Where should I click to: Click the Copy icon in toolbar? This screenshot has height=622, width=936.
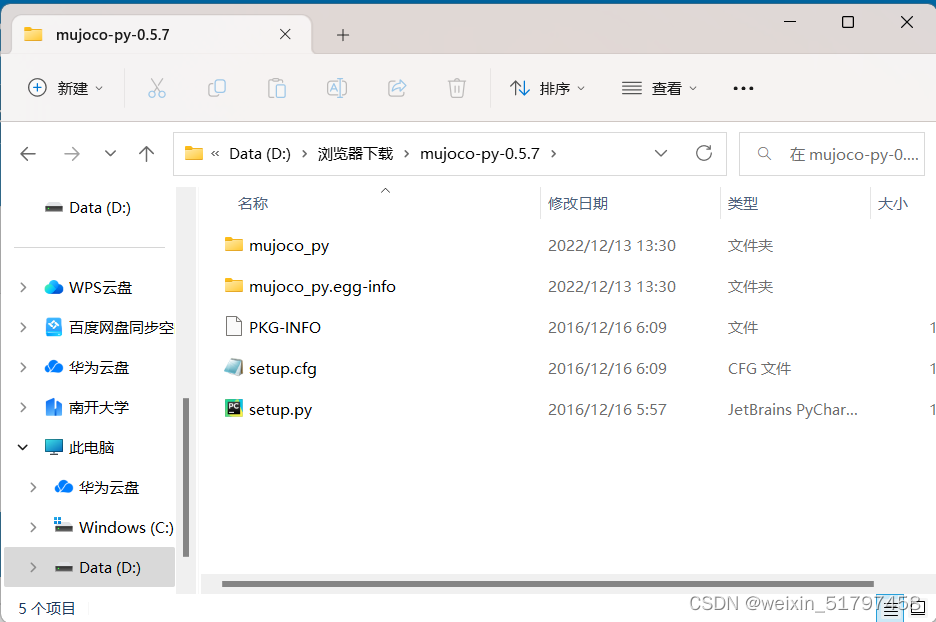[217, 88]
